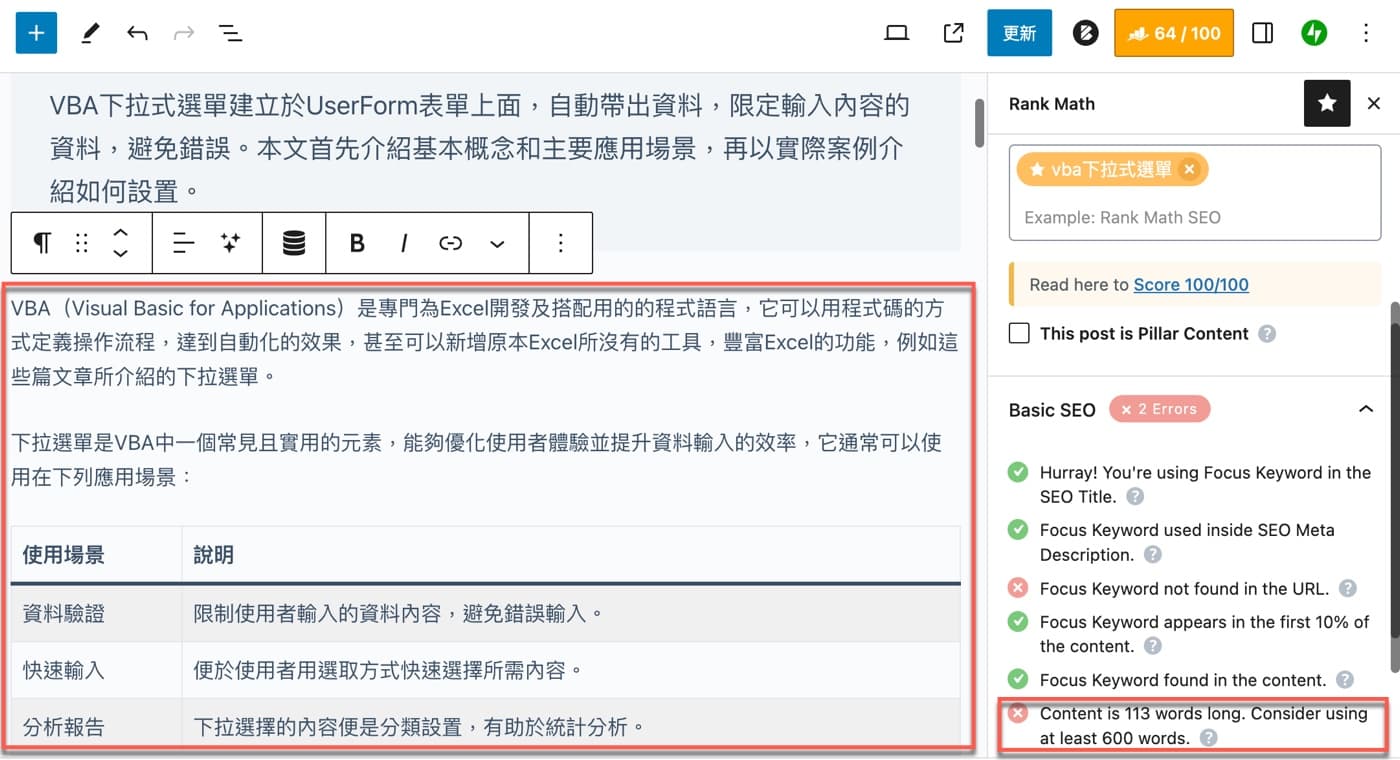Expand more rich text formatting options
Image resolution: width=1400 pixels, height=760 pixels.
497,243
